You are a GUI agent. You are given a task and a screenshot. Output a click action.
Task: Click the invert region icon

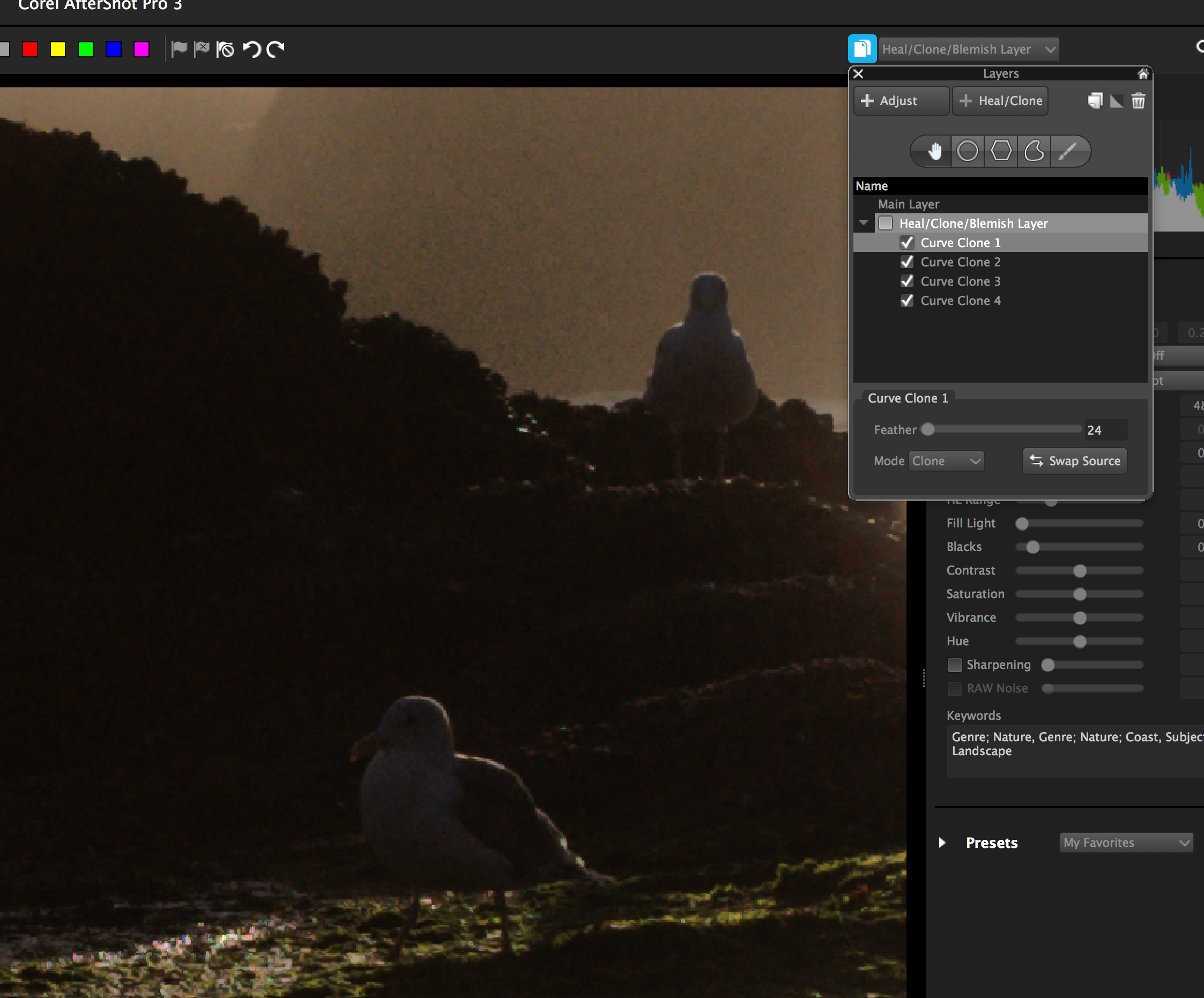click(1116, 101)
